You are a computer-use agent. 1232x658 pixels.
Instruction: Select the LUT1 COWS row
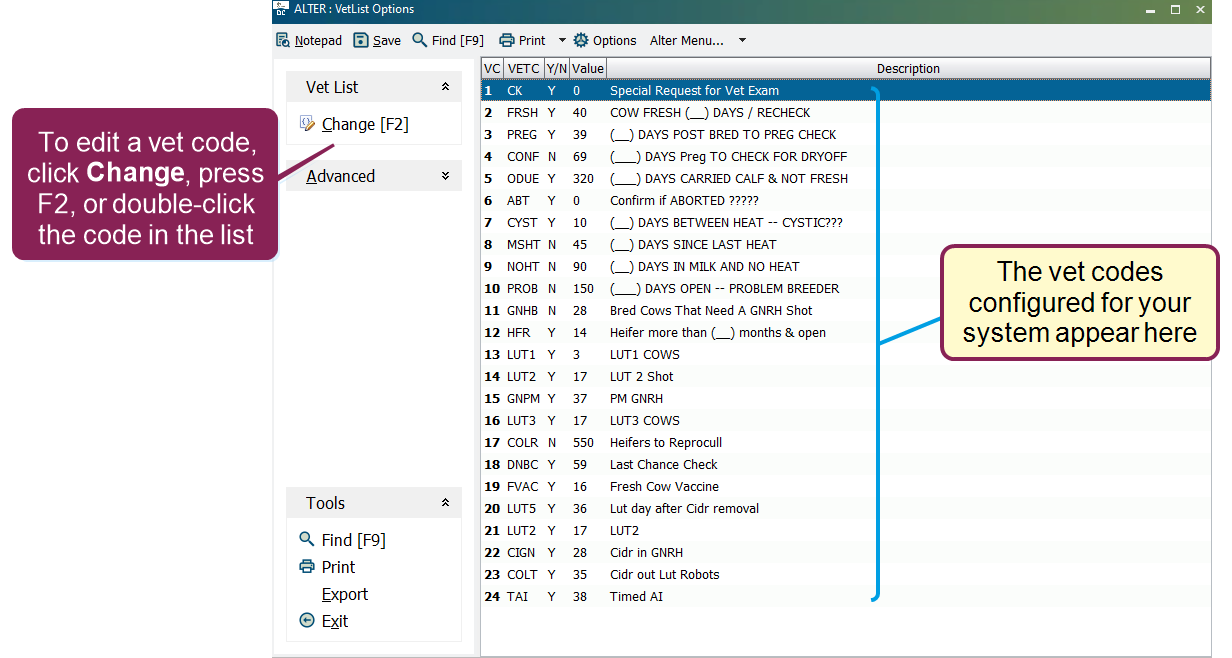pyautogui.click(x=845, y=355)
